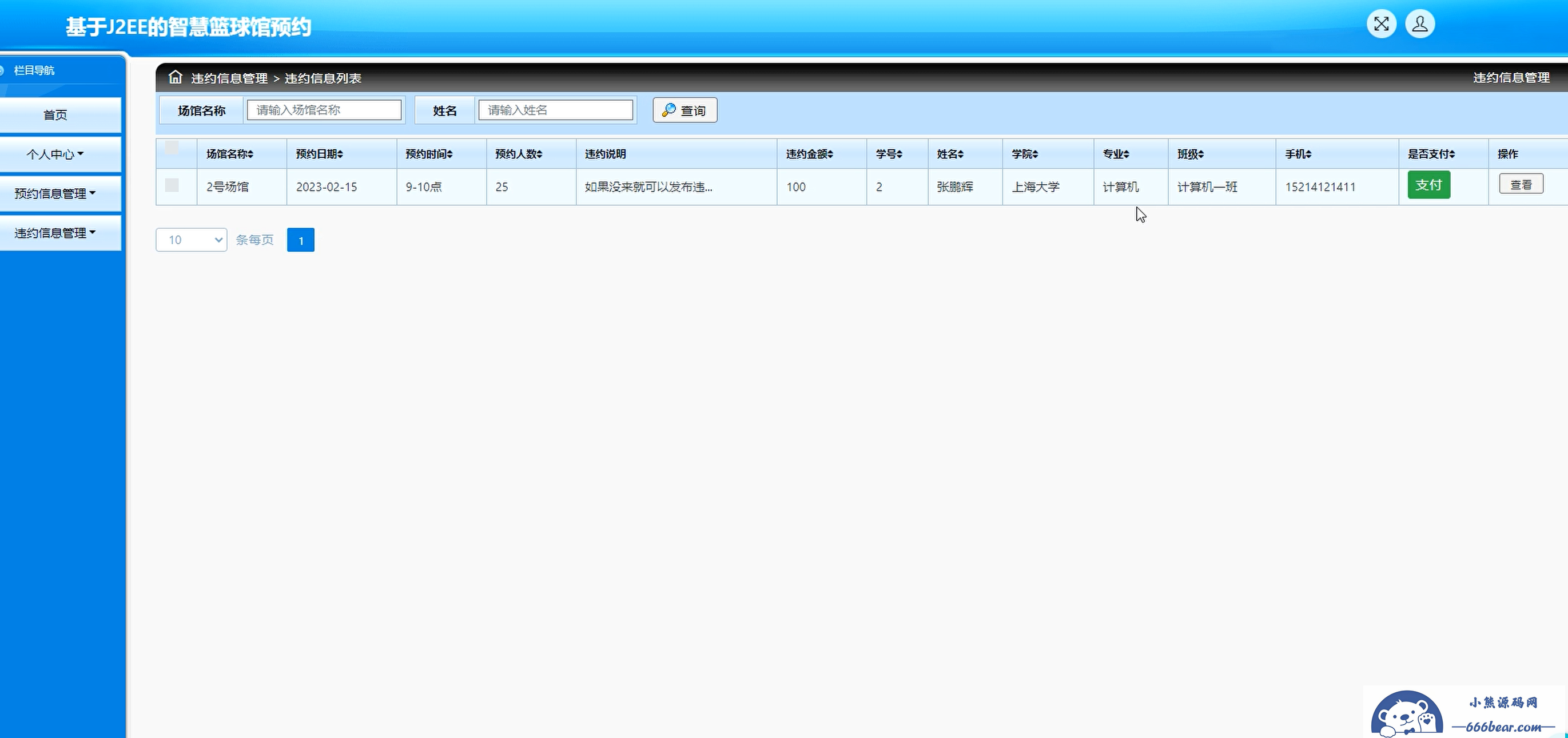
Task: Click 违约信息列表 in the breadcrumb
Action: click(x=323, y=78)
